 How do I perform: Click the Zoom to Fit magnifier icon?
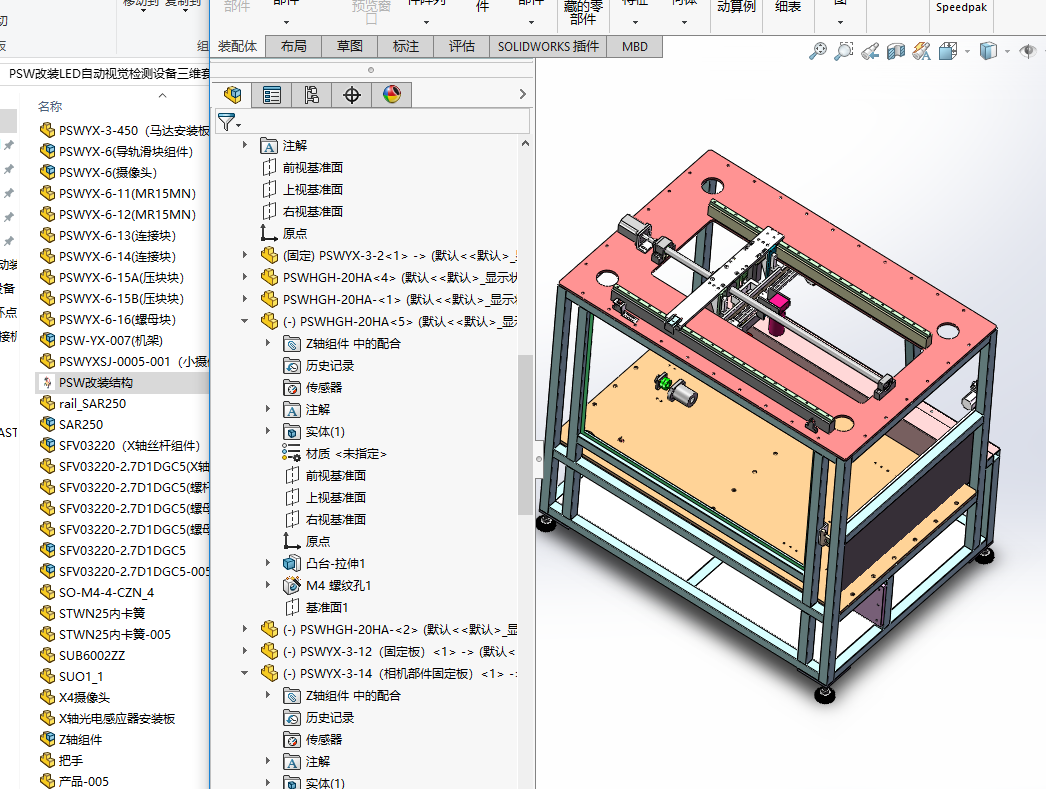coord(818,51)
